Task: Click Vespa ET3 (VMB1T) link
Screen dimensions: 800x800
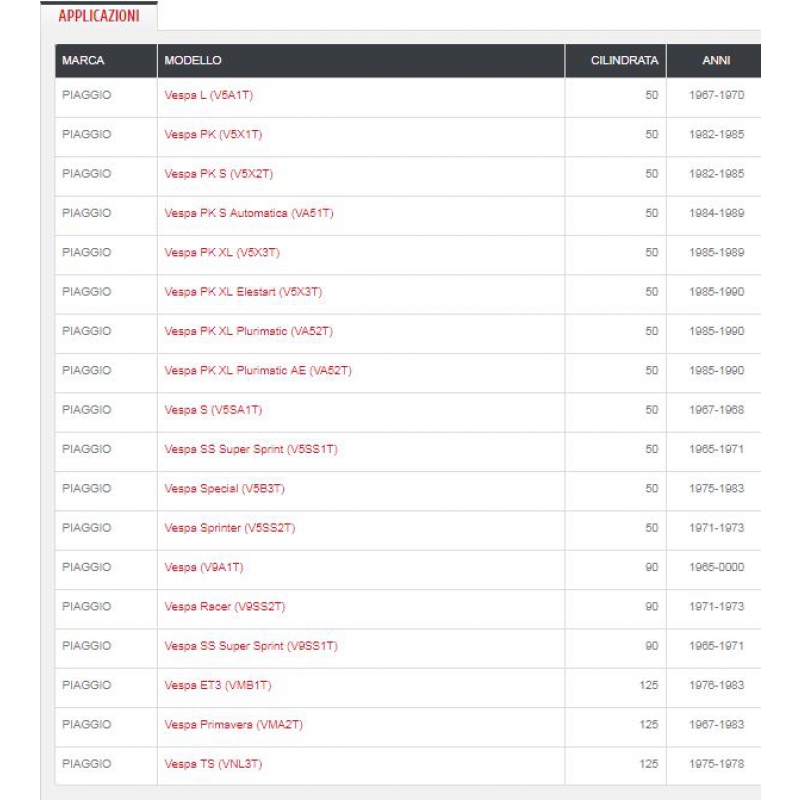Action: pos(218,686)
